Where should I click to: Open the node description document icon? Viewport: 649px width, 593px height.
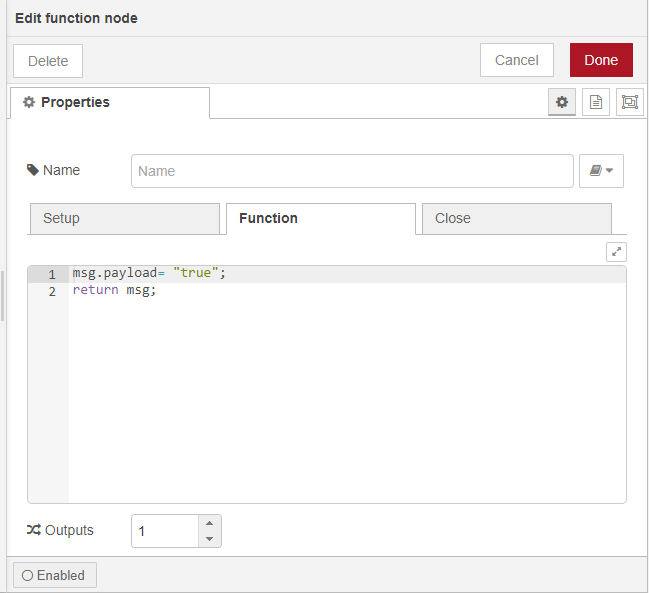coord(596,102)
